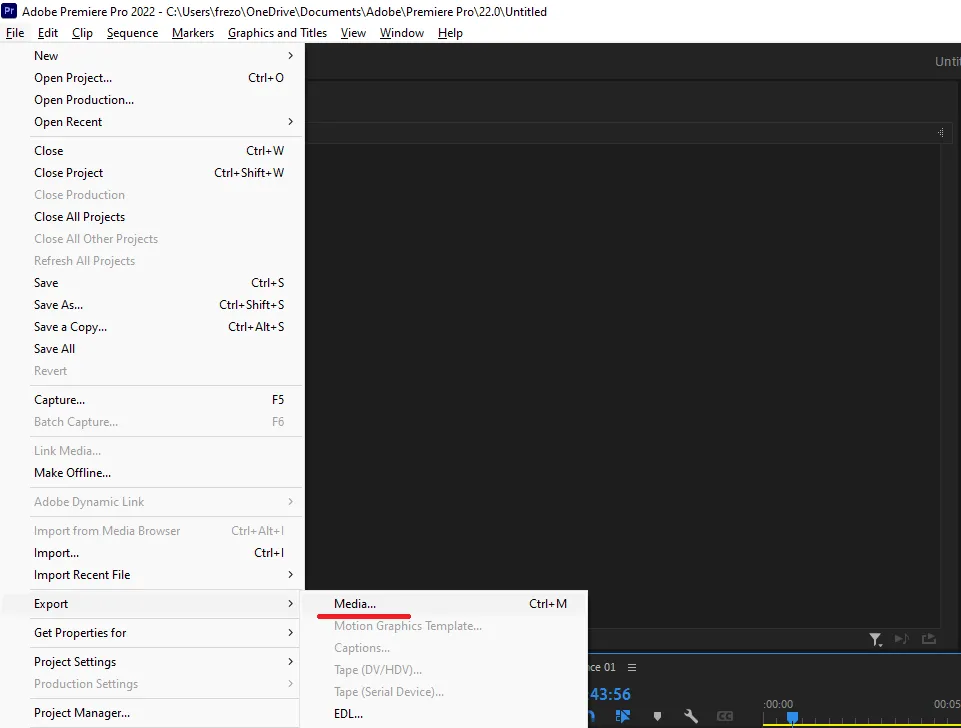Add a marker with the timeline marker icon
The width and height of the screenshot is (961, 728).
(x=657, y=716)
